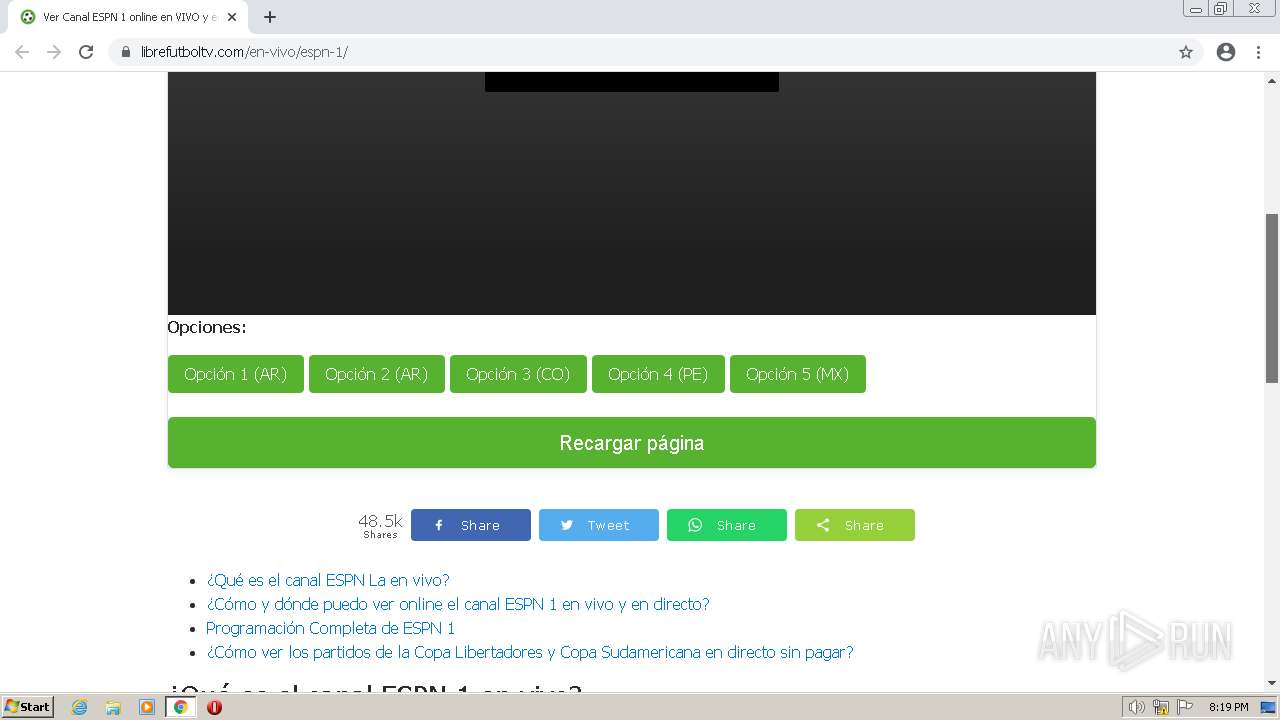Screen dimensions: 1280x720
Task: Launch Internet Explorer from the taskbar
Action: tap(80, 707)
